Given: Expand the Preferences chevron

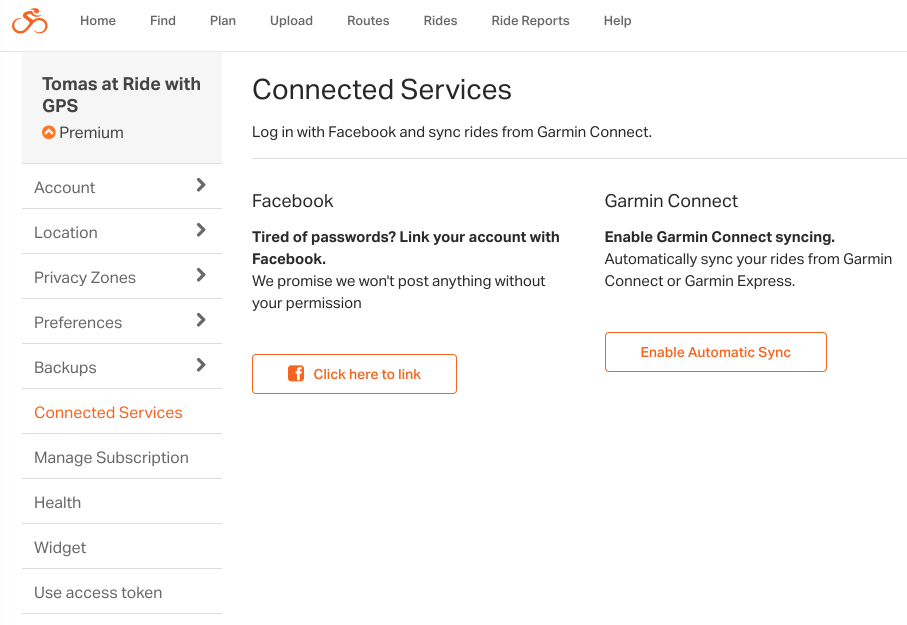Looking at the screenshot, I should pos(201,320).
